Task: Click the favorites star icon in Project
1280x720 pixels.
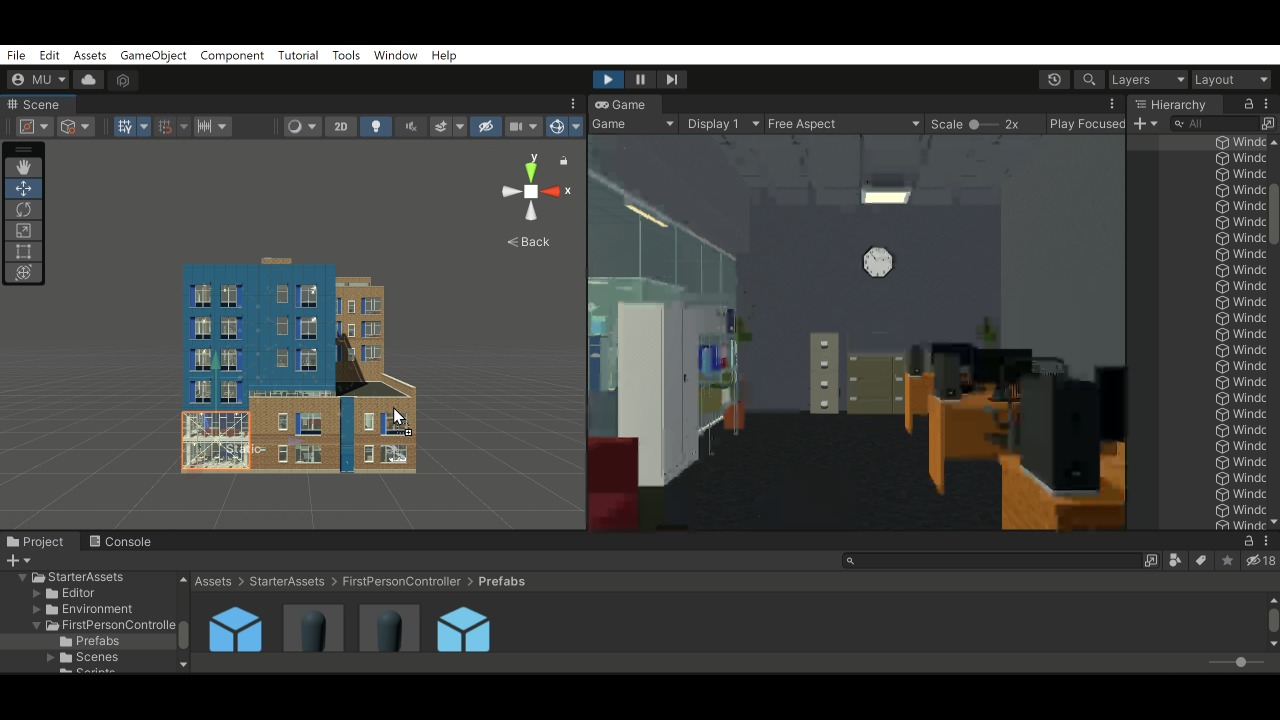Action: (x=1227, y=560)
